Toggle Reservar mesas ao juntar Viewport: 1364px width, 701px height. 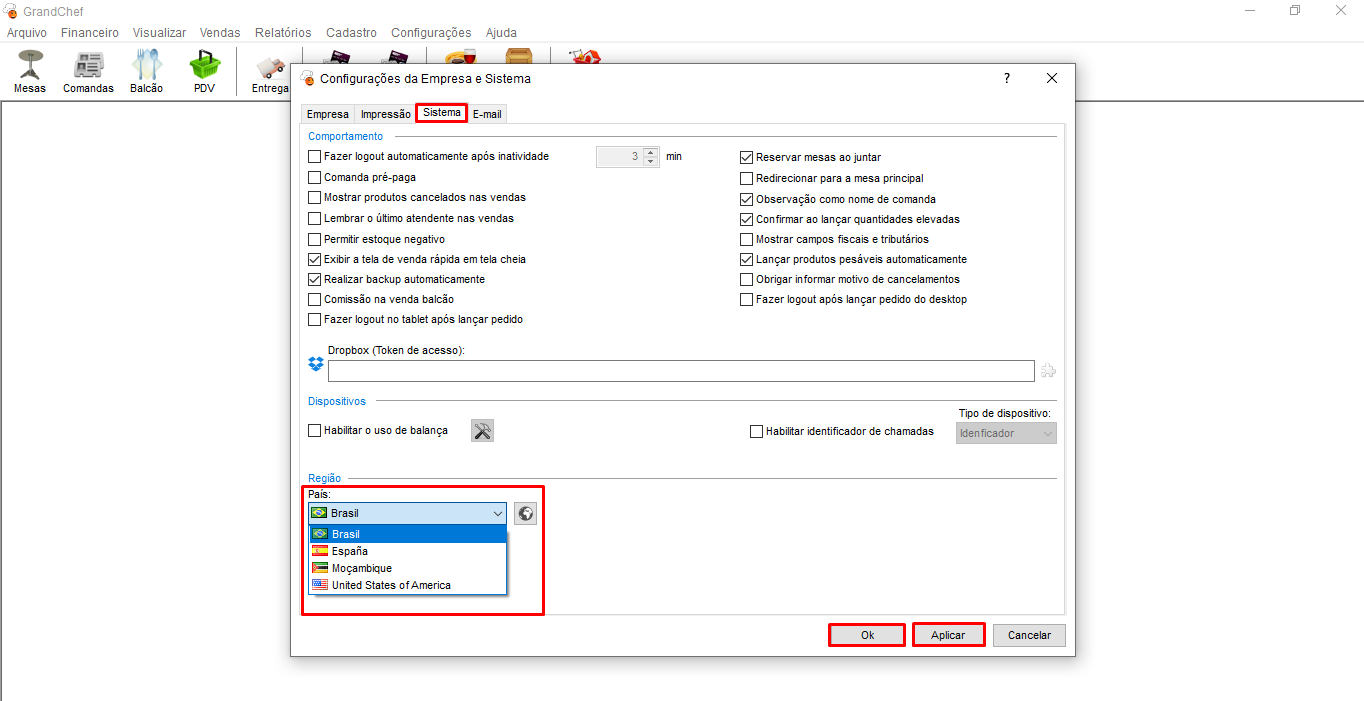click(746, 157)
